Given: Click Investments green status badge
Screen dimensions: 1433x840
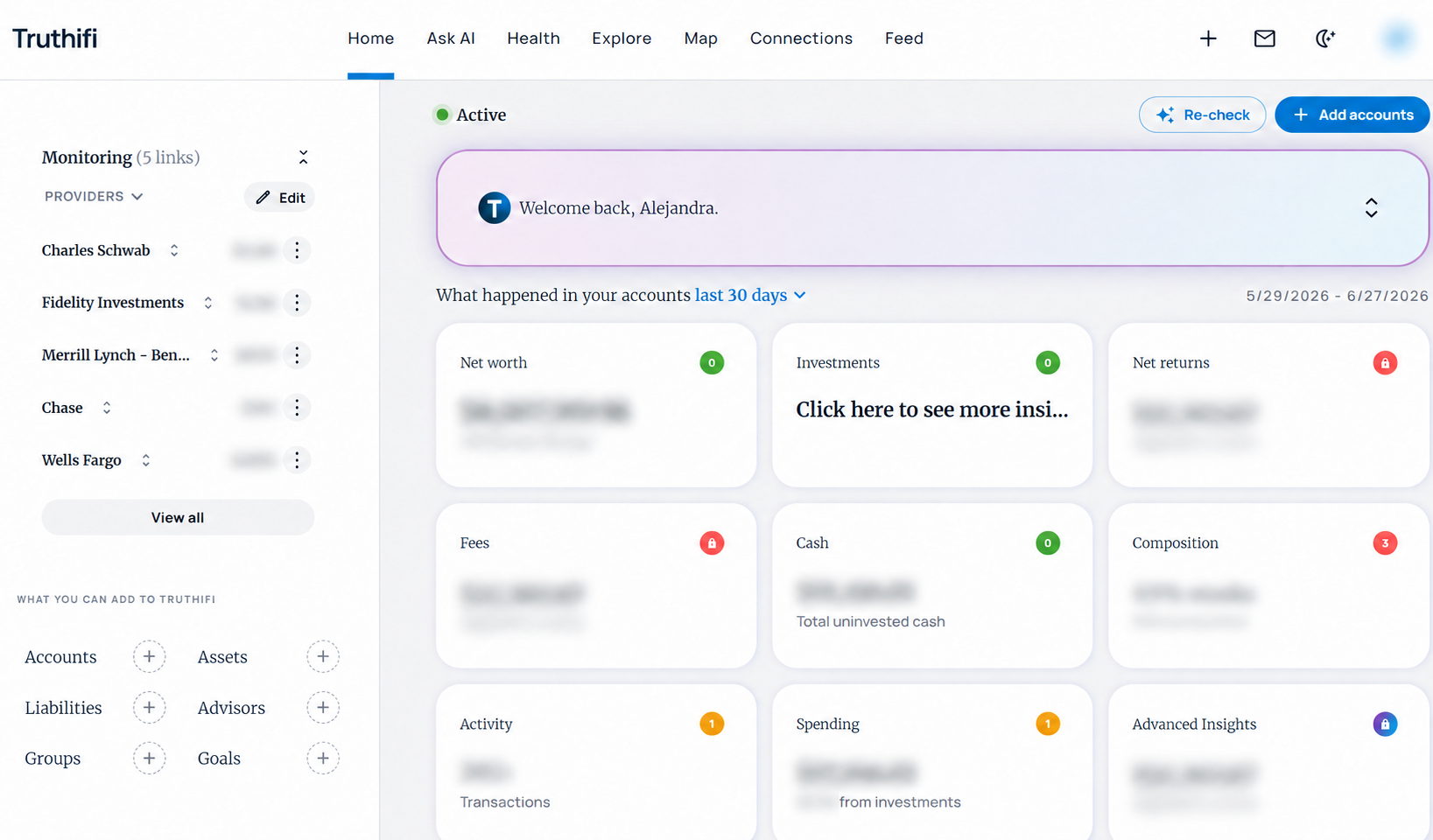Looking at the screenshot, I should 1048,362.
